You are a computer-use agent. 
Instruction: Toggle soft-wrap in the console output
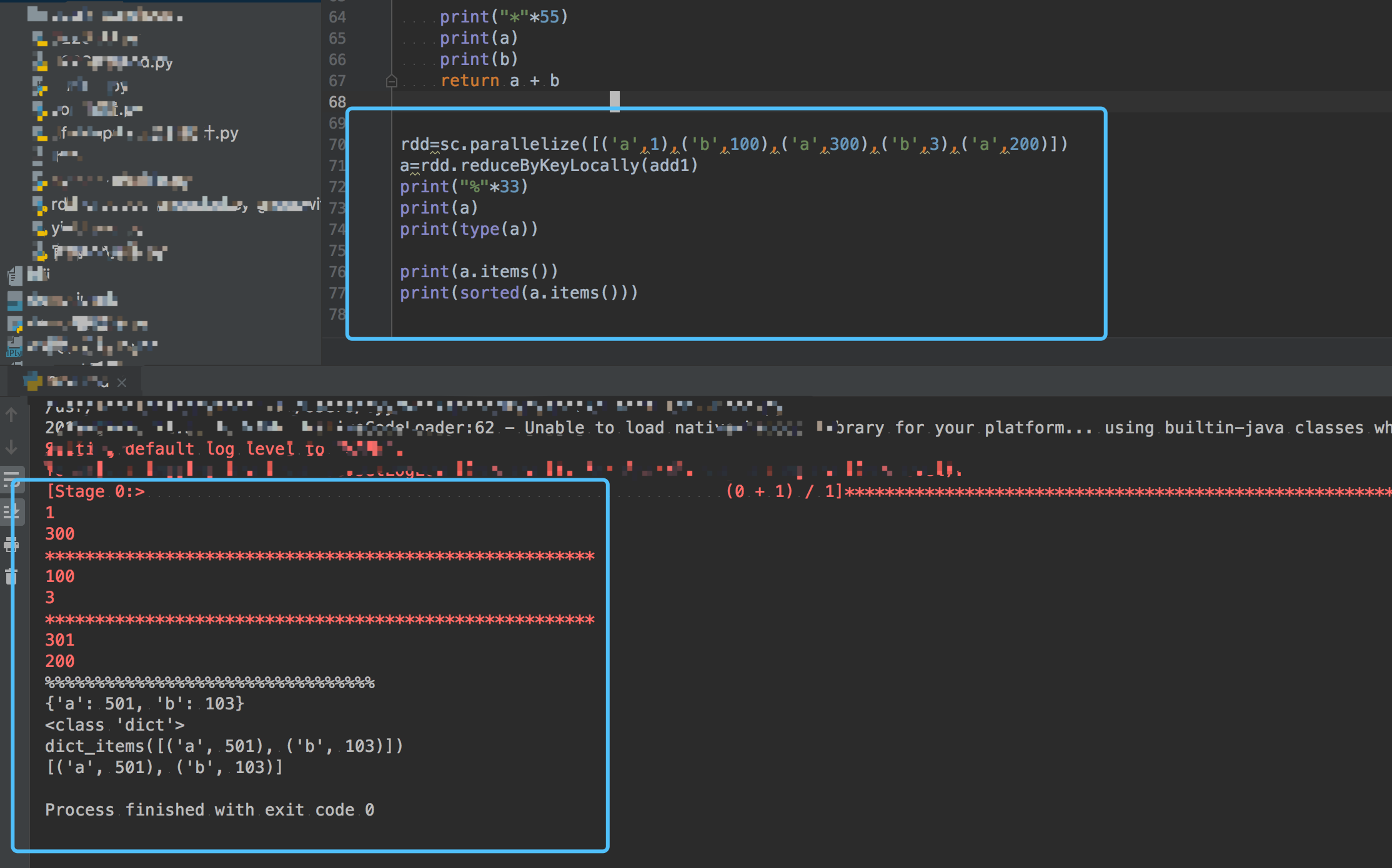pos(11,478)
